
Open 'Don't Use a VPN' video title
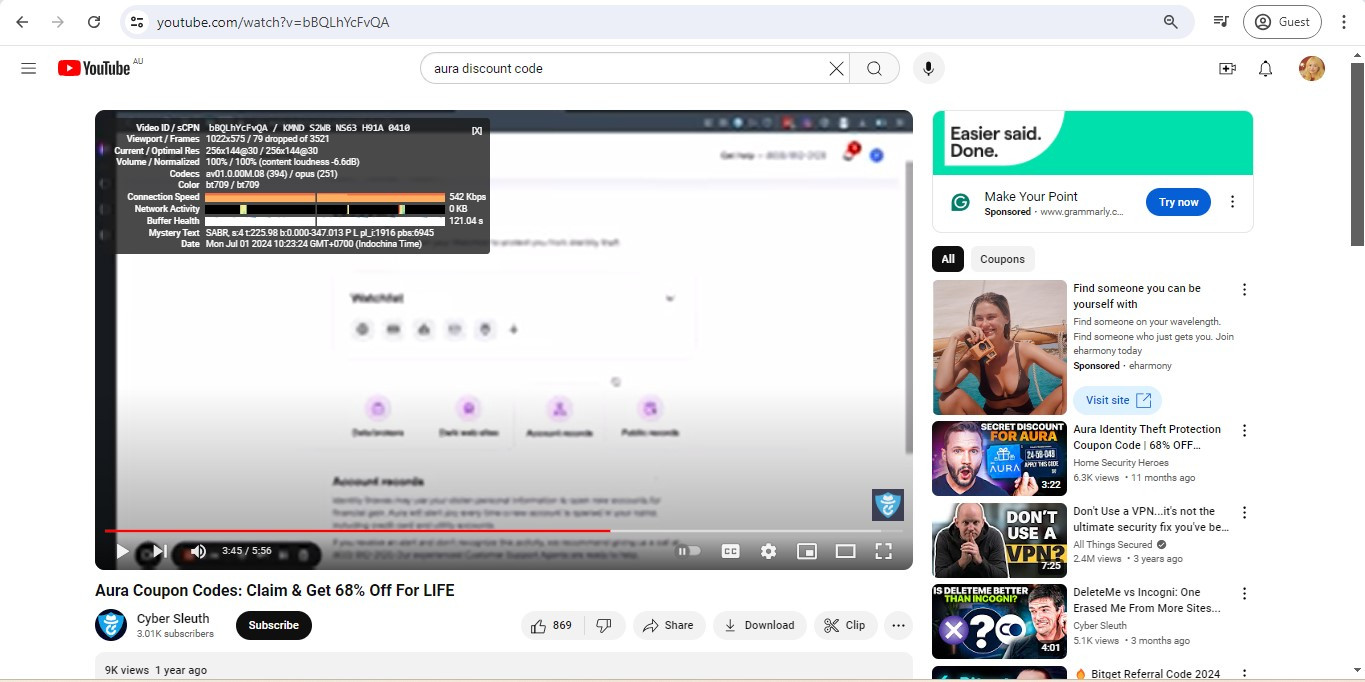tap(1151, 519)
